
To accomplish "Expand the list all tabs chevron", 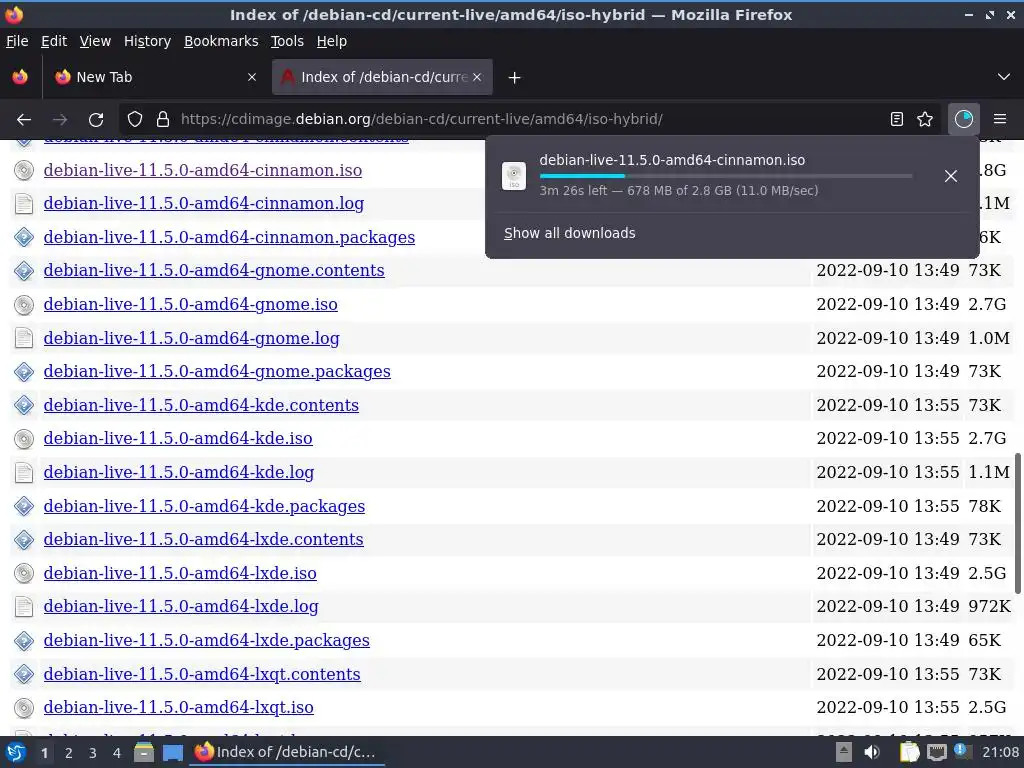I will (1004, 77).
